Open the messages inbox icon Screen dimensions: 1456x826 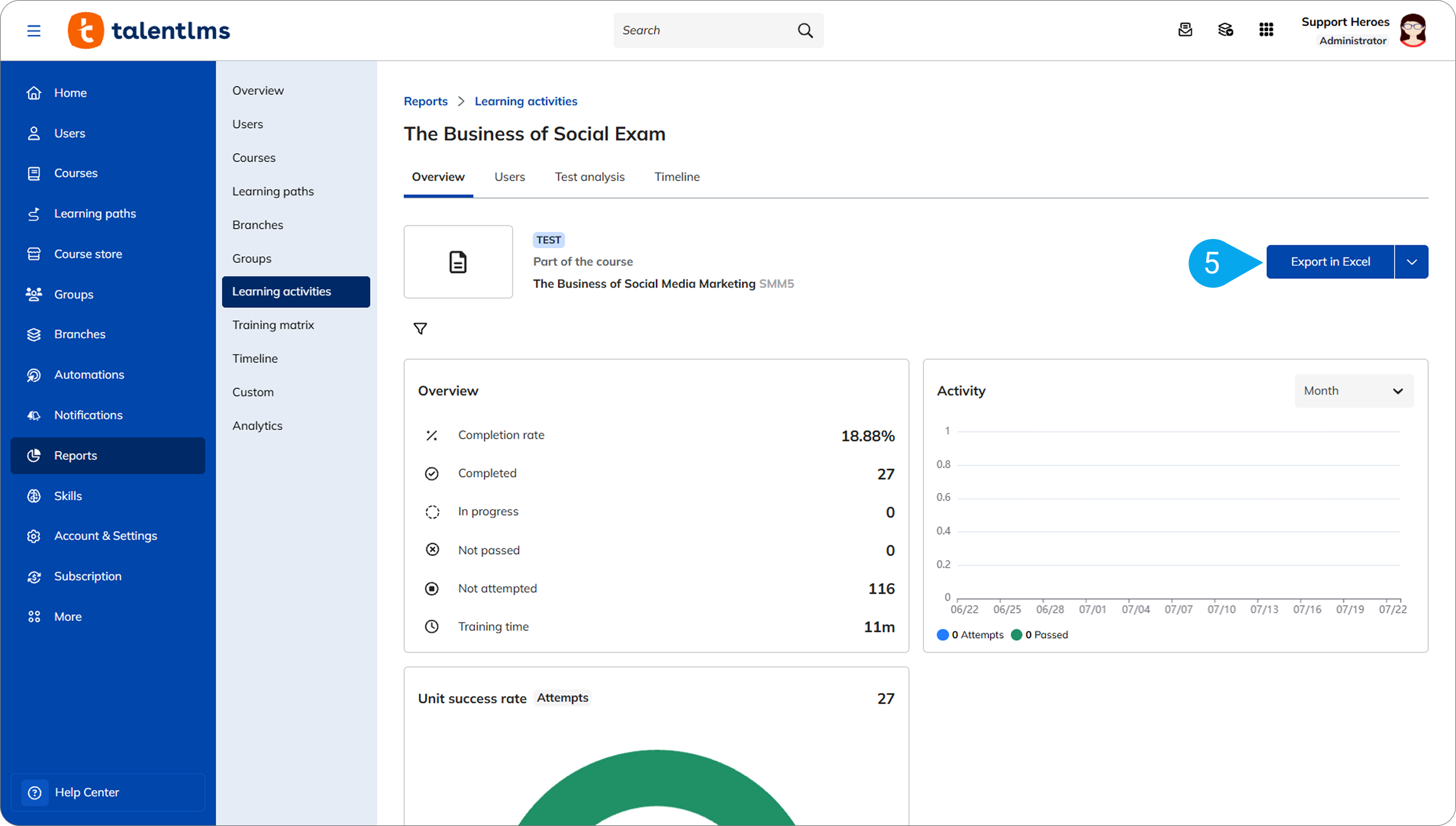[x=1185, y=30]
